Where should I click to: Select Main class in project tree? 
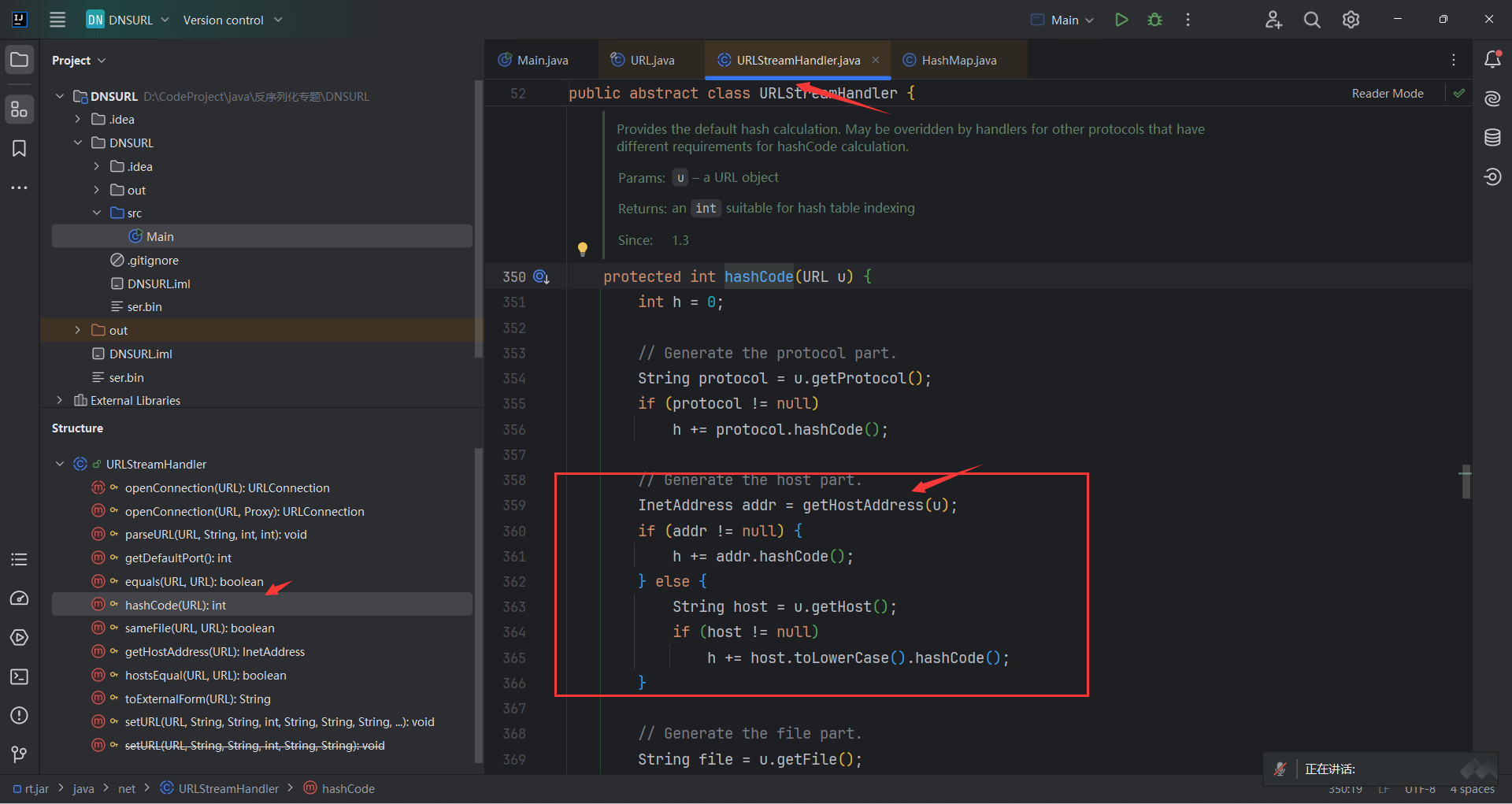[261, 236]
